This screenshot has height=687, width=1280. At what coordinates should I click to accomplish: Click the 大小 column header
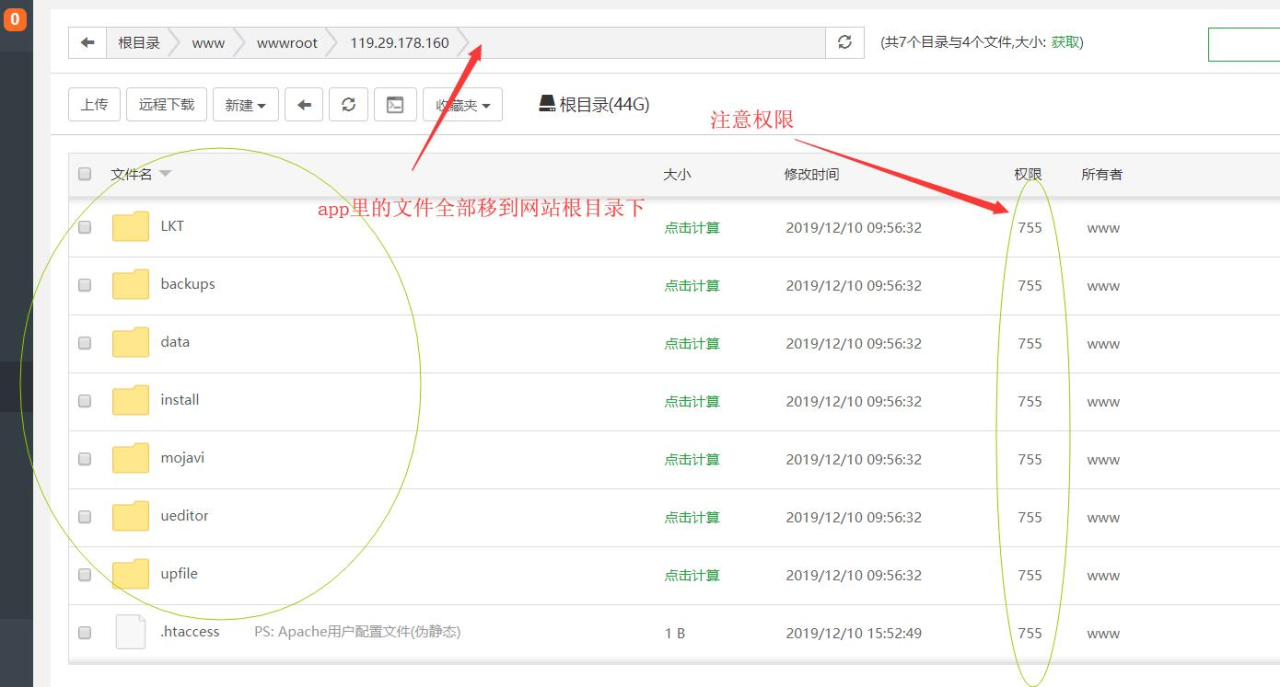click(677, 174)
